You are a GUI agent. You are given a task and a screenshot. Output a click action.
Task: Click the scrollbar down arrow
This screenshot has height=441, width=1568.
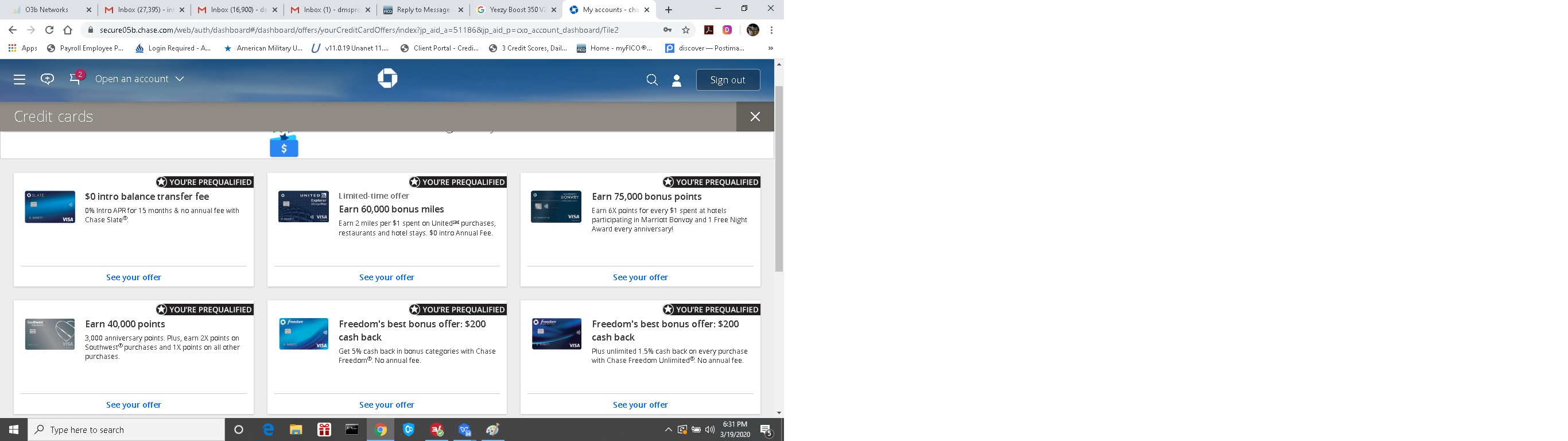778,413
